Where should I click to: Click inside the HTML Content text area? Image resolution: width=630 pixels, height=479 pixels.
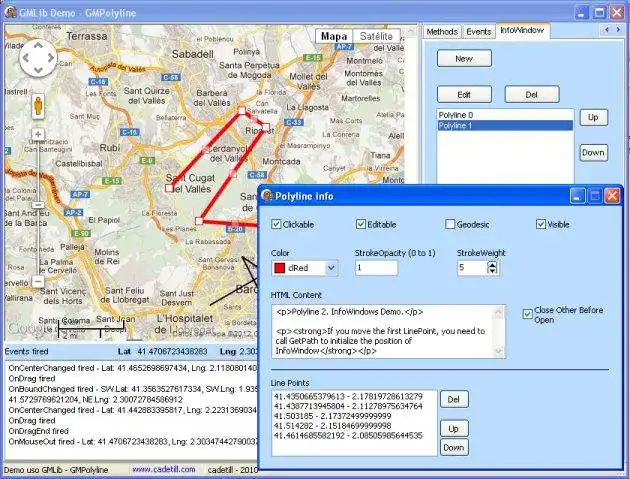click(383, 331)
